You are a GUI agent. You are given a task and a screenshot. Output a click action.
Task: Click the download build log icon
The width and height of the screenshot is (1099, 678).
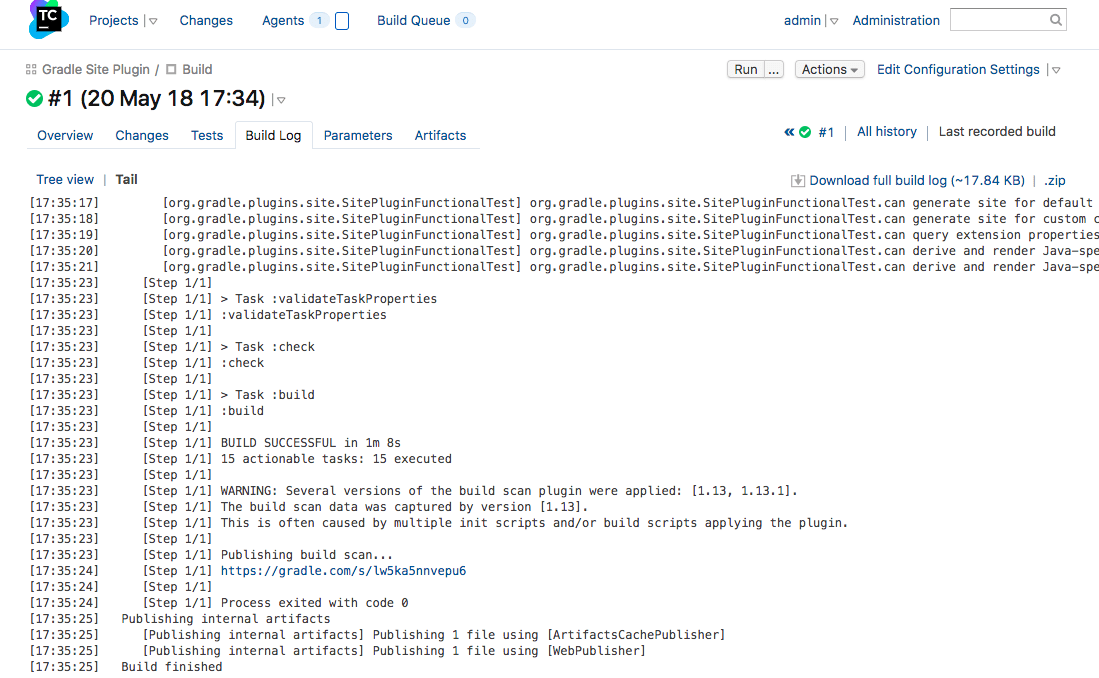(x=798, y=181)
